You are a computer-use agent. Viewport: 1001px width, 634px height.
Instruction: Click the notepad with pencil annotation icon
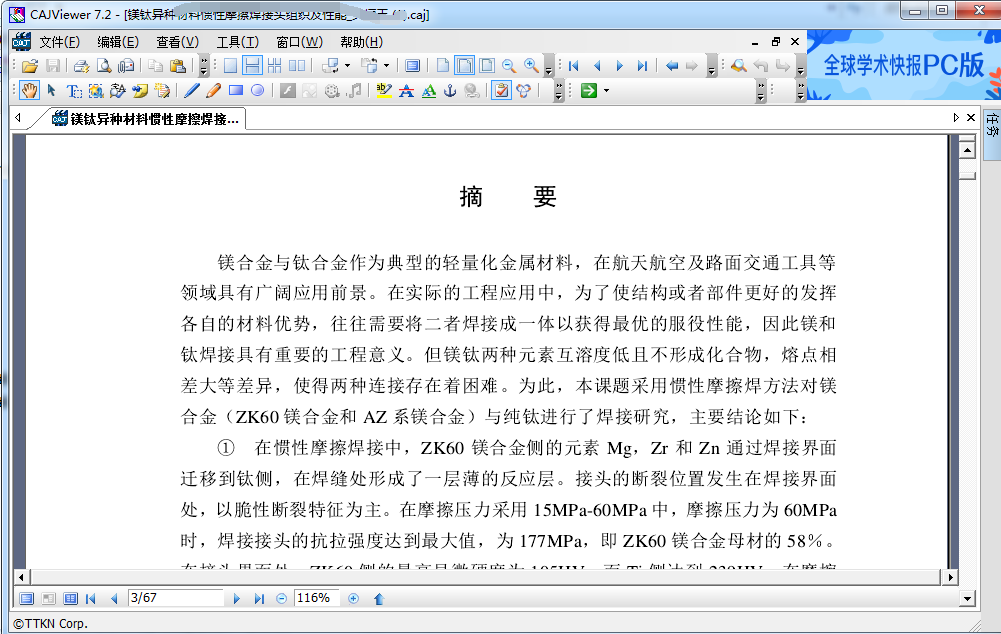click(162, 91)
